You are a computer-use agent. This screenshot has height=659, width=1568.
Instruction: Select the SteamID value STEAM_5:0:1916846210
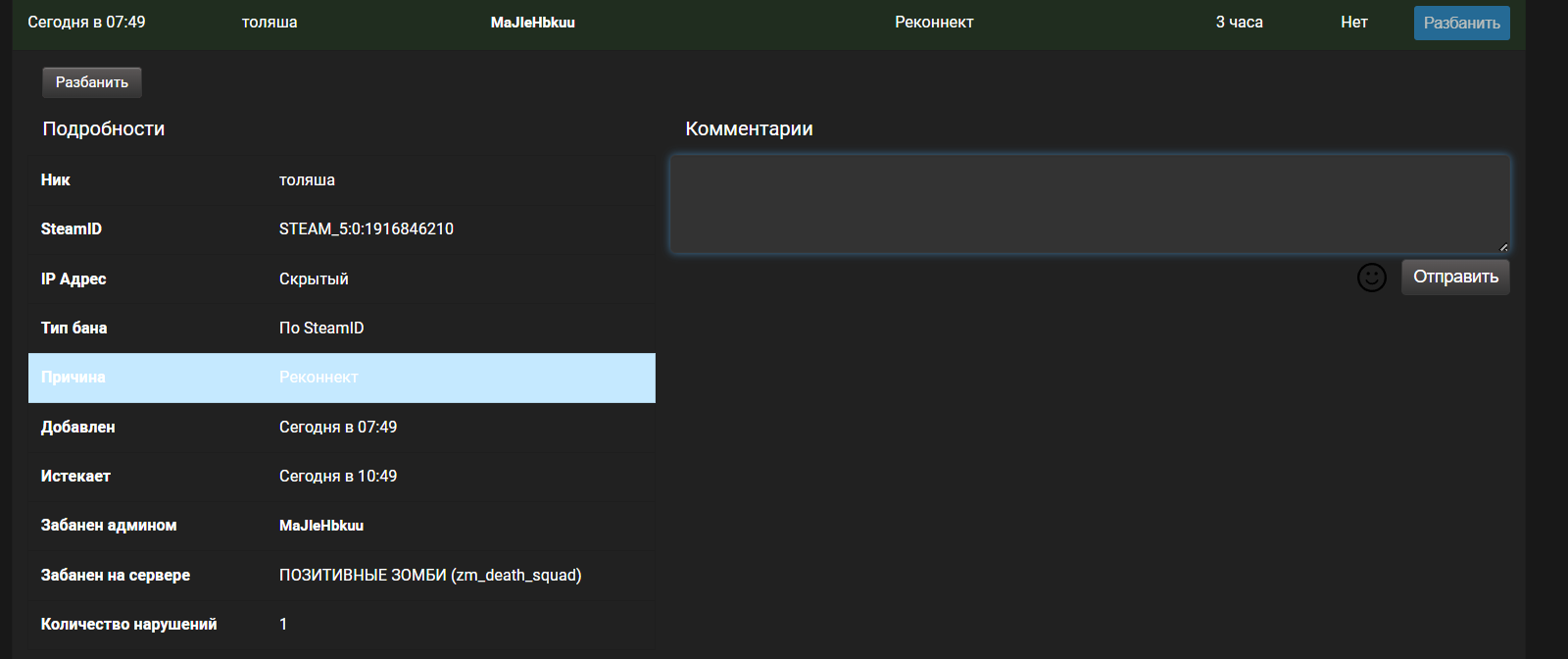click(366, 228)
